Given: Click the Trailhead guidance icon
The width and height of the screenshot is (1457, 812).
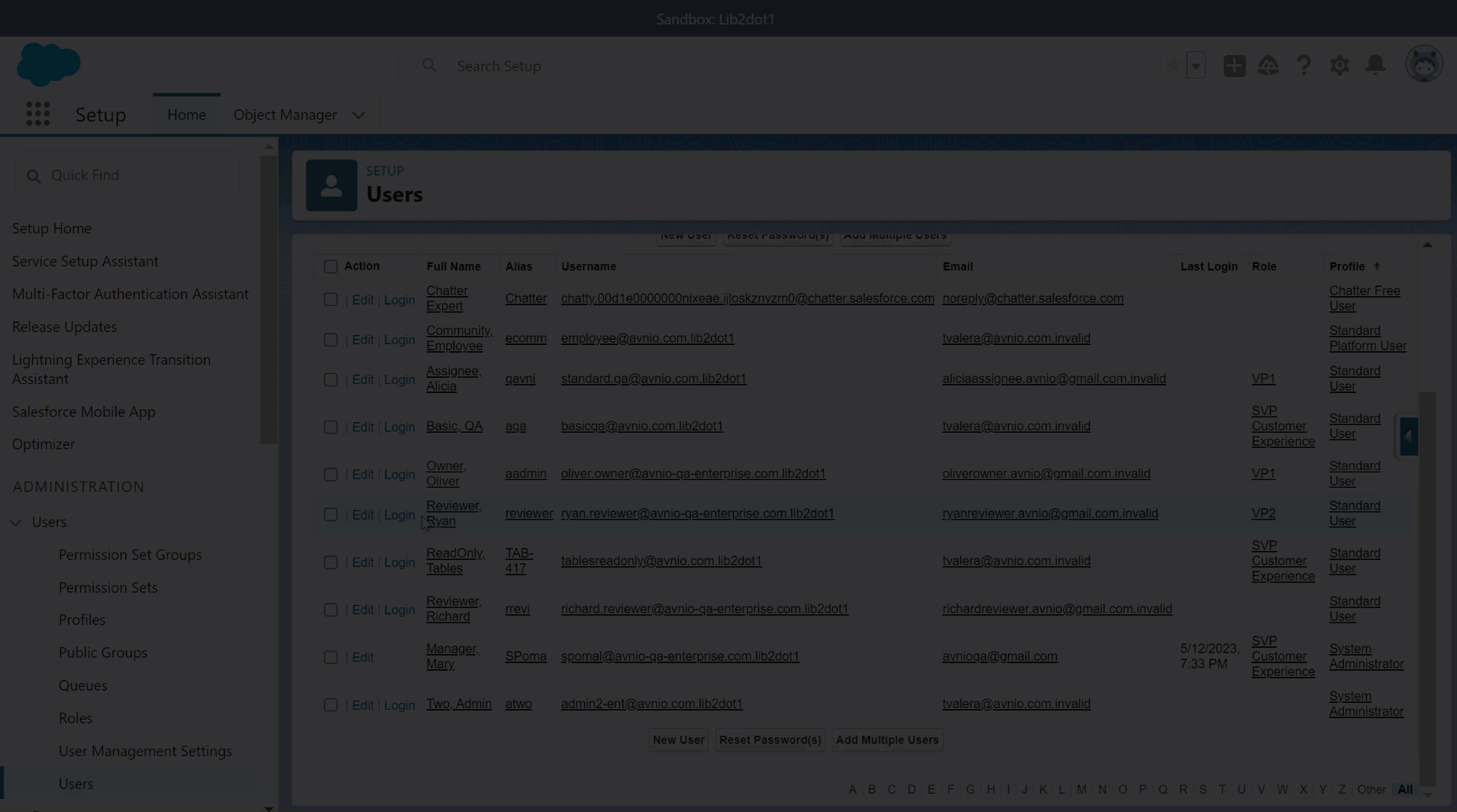Looking at the screenshot, I should (x=1268, y=66).
